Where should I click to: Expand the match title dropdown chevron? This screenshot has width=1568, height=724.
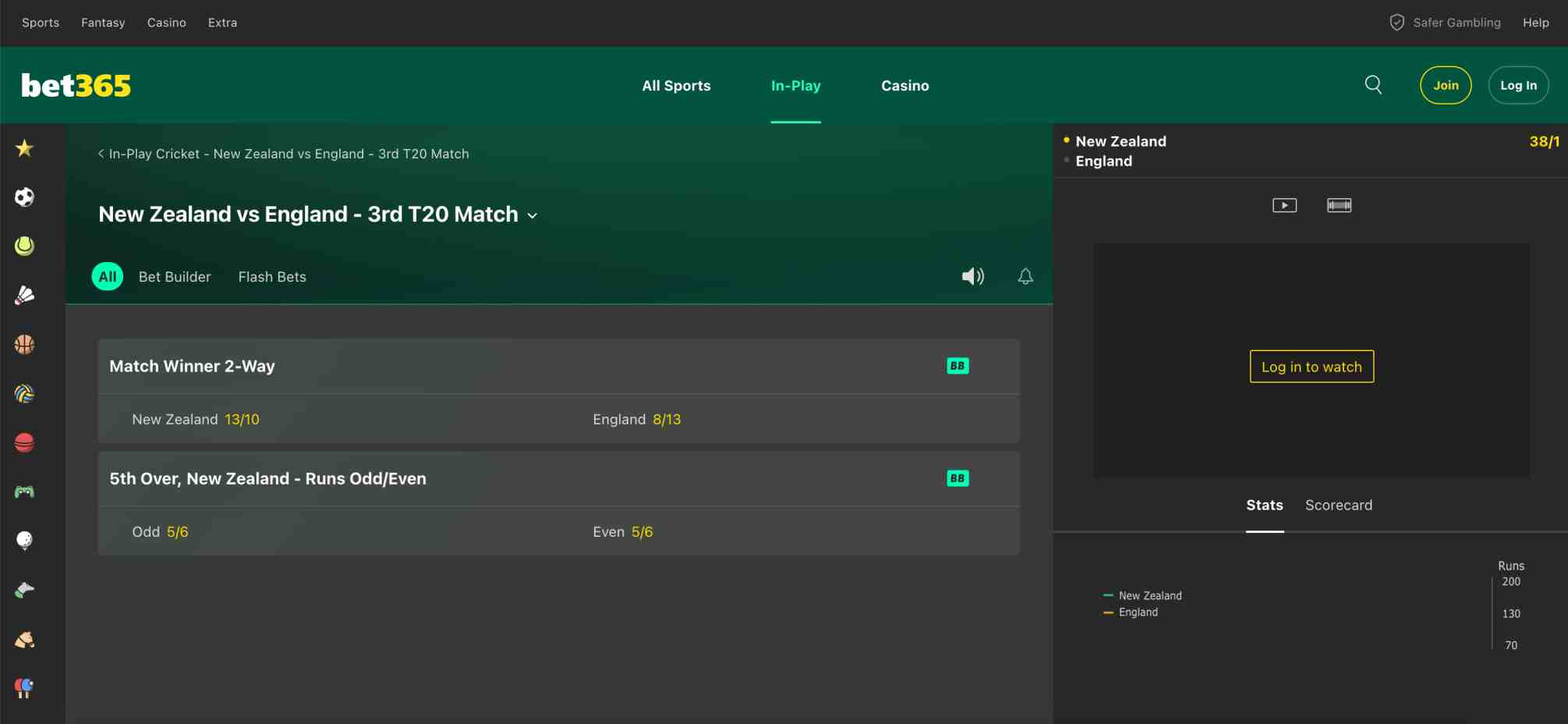point(533,215)
